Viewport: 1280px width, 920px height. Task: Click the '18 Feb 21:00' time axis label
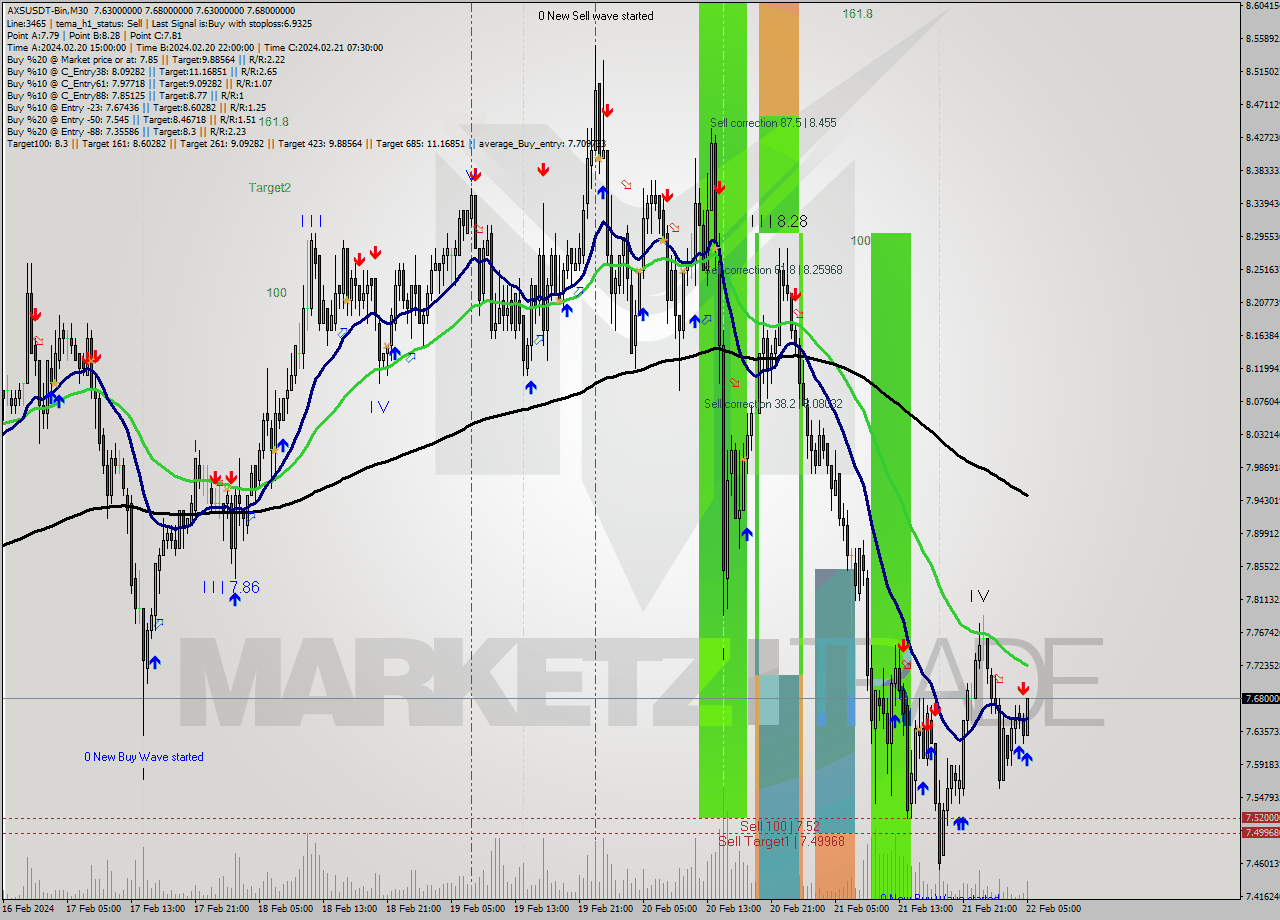click(414, 909)
